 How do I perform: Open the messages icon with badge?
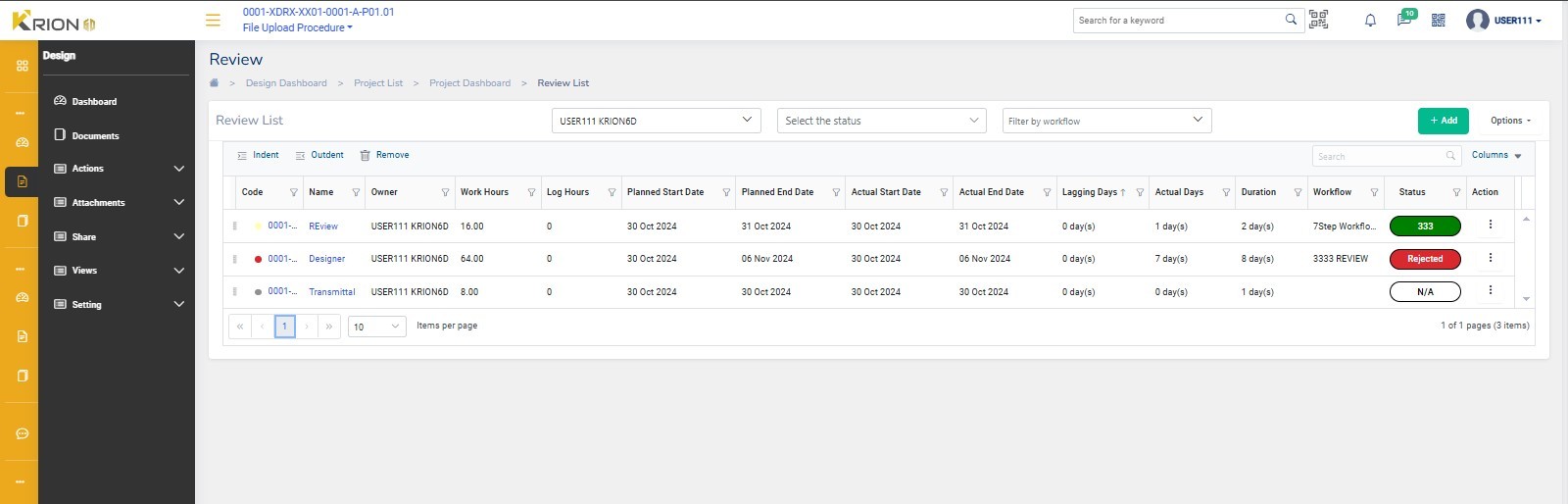pos(1403,21)
